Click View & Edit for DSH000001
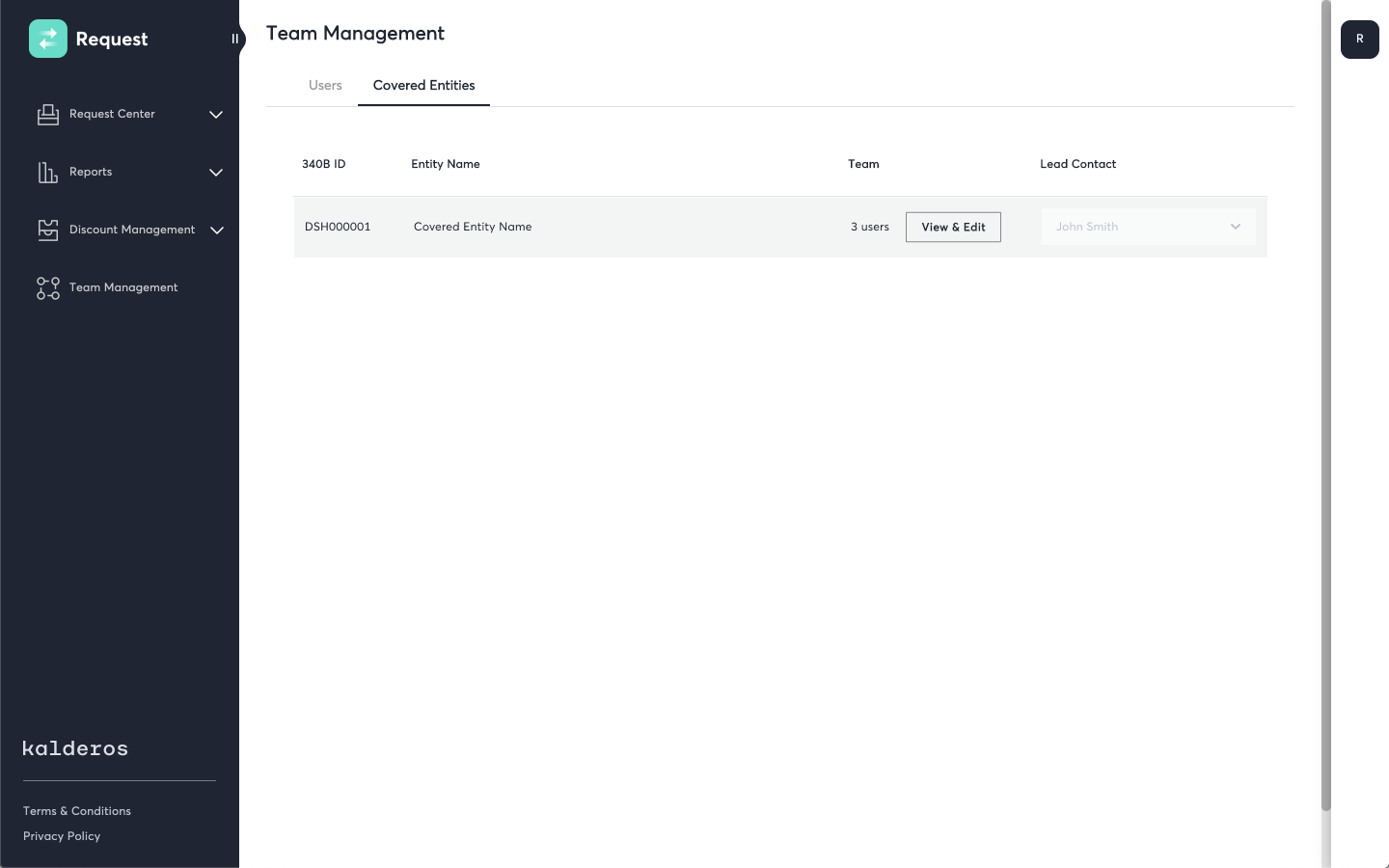 953,227
